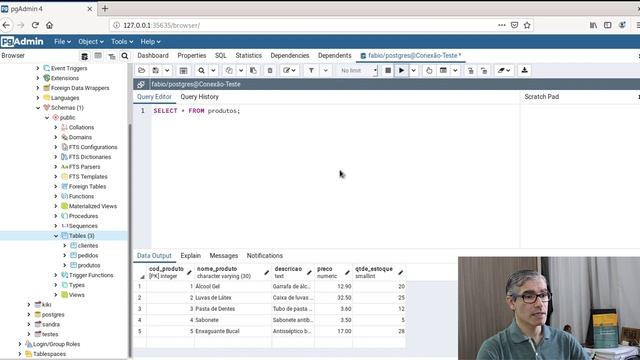Select the Álcool Gel cell

[x=233, y=287]
